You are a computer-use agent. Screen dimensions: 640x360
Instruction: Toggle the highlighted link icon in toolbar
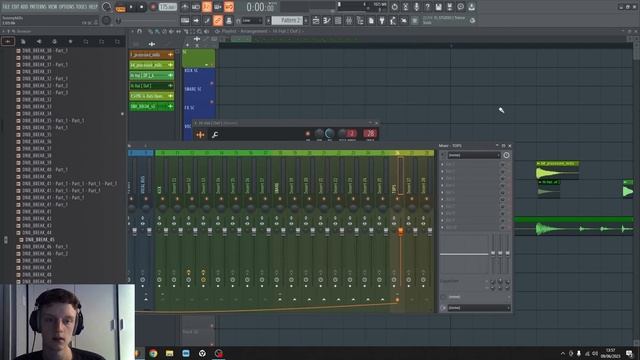pyautogui.click(x=218, y=20)
